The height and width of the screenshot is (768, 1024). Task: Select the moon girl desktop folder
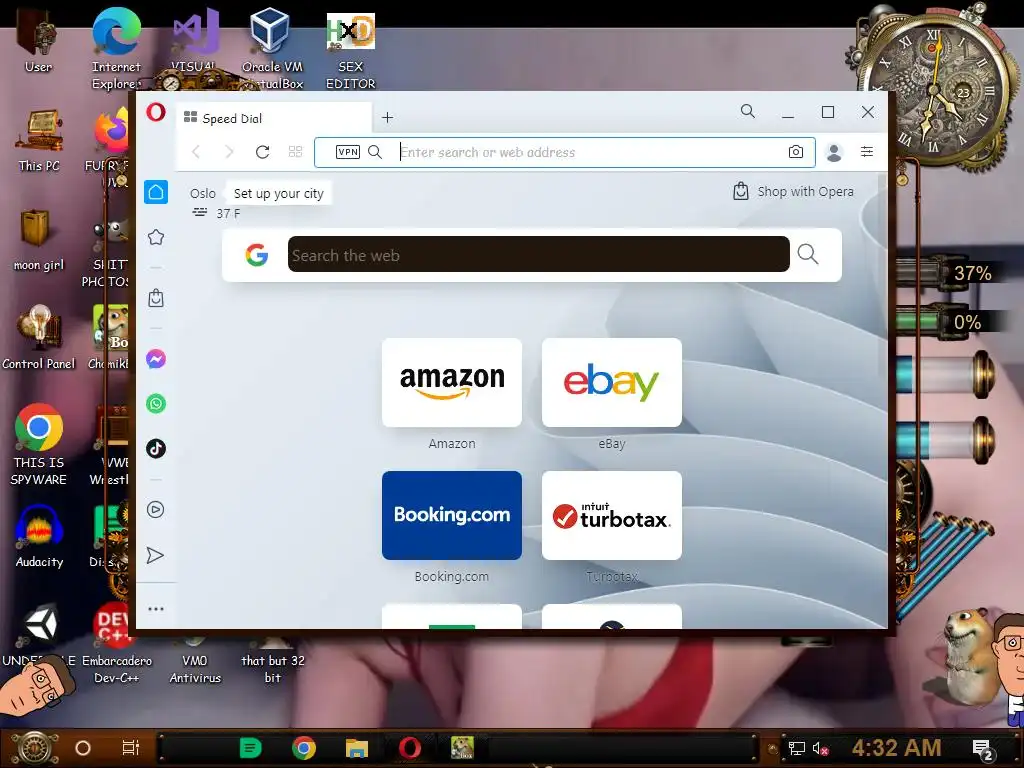point(39,239)
